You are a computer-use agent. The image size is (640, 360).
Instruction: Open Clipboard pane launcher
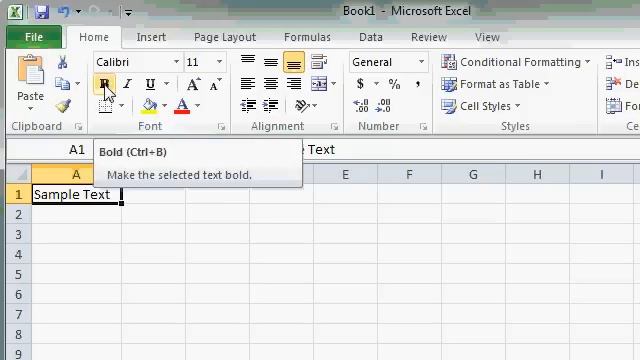[78, 127]
